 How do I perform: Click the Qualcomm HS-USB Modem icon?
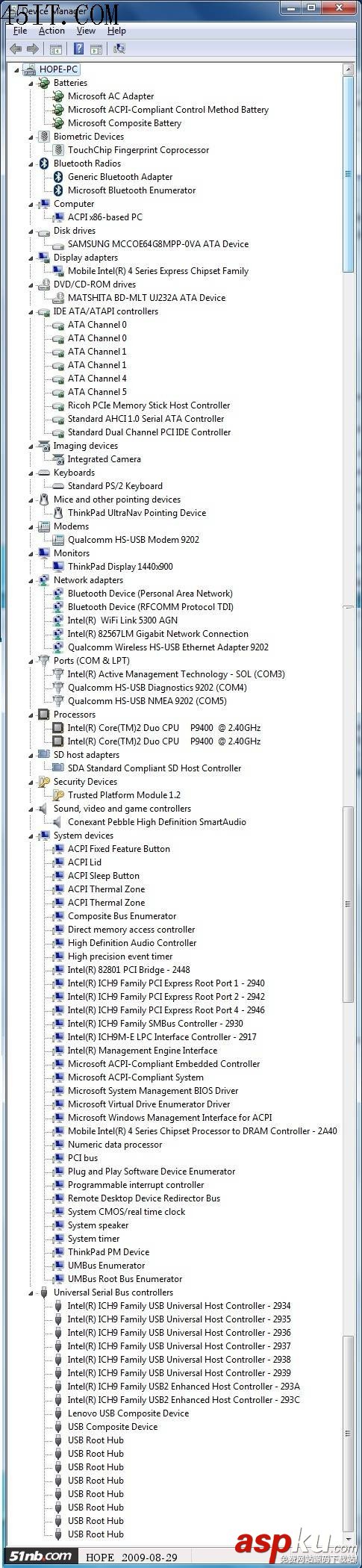coord(58,540)
